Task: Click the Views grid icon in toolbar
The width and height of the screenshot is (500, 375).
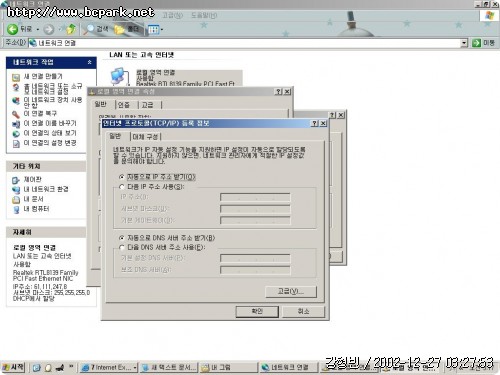Action: click(x=153, y=29)
